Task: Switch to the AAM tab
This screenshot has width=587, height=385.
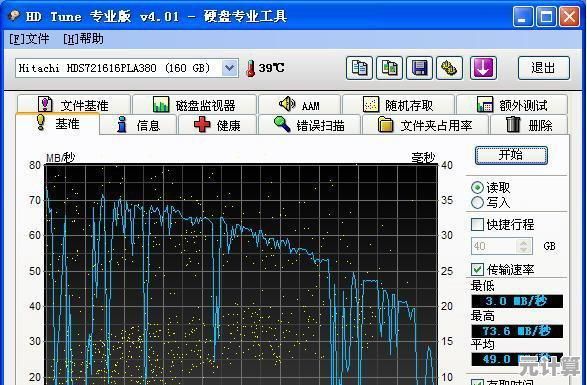Action: [299, 104]
